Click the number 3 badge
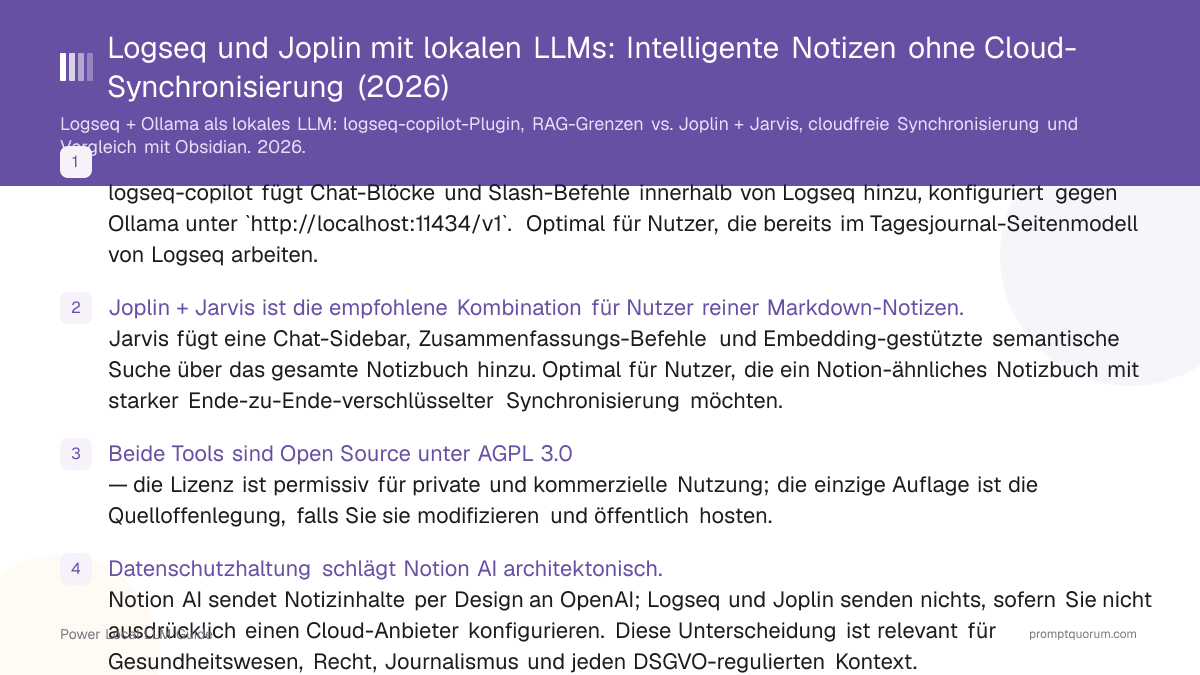The width and height of the screenshot is (1200, 675). coord(76,453)
